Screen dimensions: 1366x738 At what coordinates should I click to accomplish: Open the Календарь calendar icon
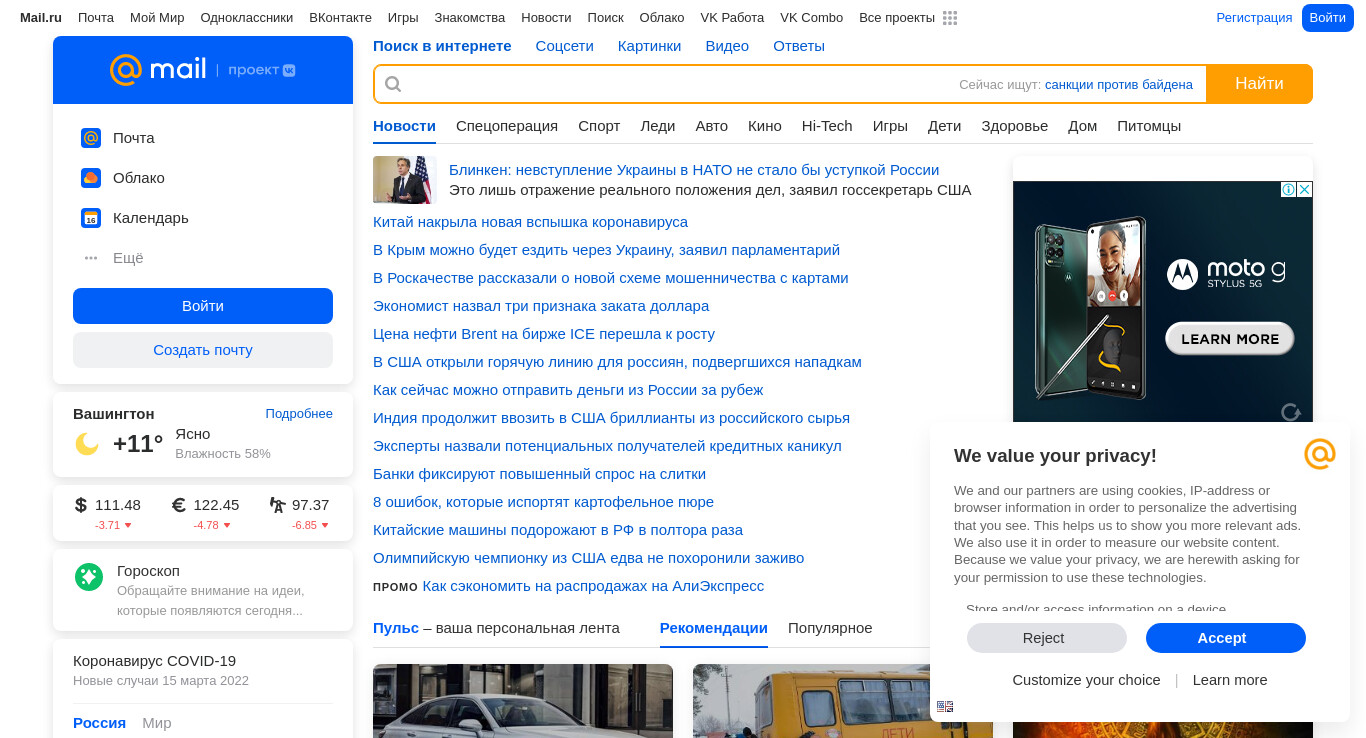(x=91, y=218)
